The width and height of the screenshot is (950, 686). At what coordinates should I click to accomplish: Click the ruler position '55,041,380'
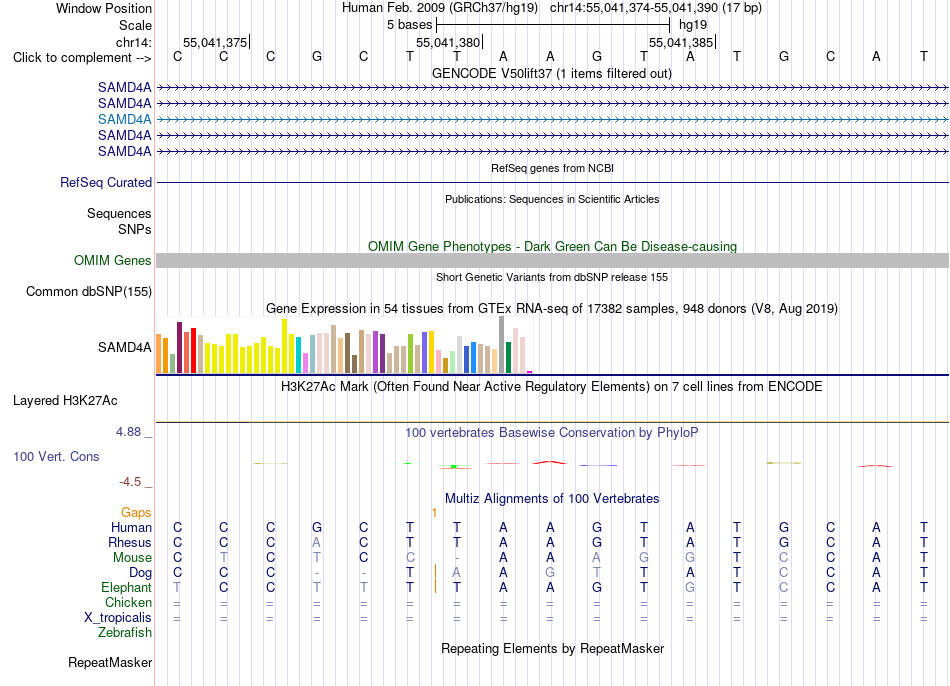[448, 42]
